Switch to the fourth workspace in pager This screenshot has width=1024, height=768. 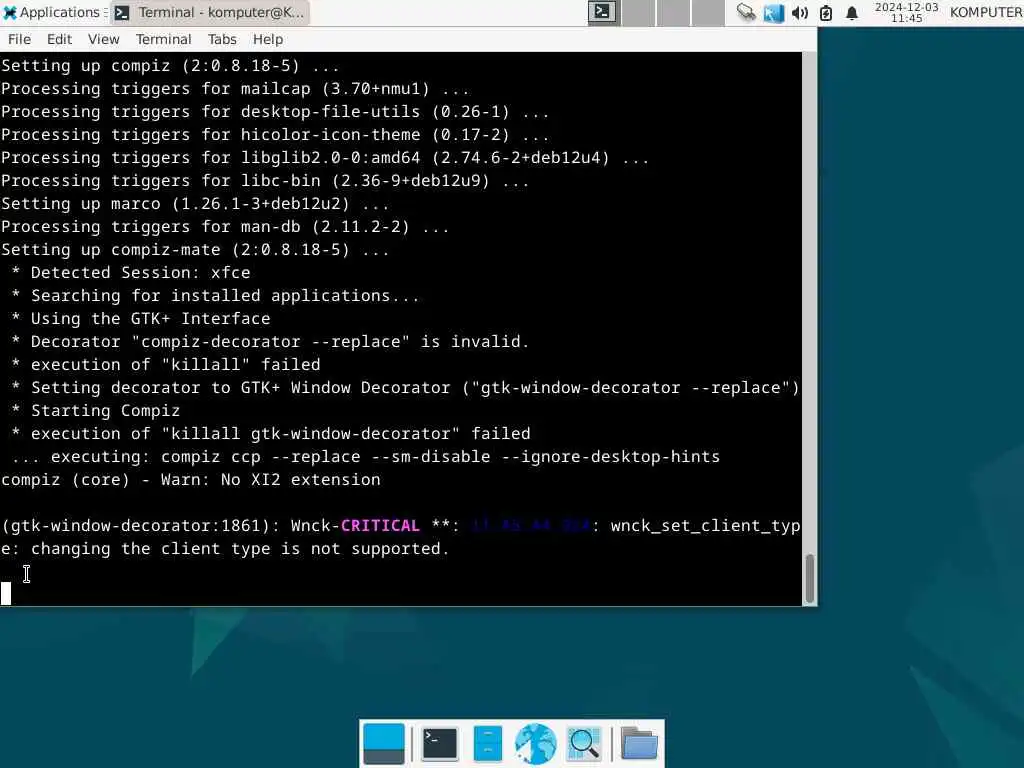point(709,12)
